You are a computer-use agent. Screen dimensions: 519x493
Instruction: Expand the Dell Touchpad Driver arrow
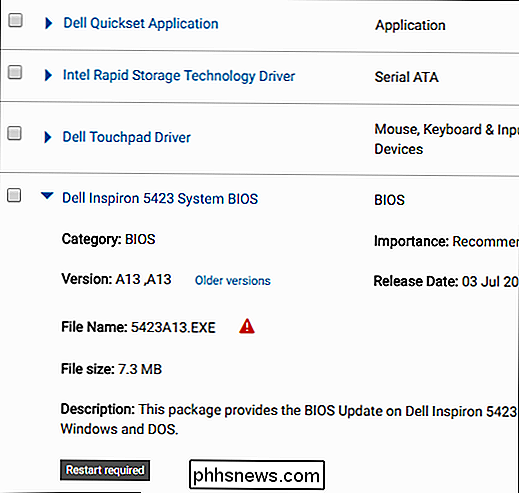[x=48, y=137]
